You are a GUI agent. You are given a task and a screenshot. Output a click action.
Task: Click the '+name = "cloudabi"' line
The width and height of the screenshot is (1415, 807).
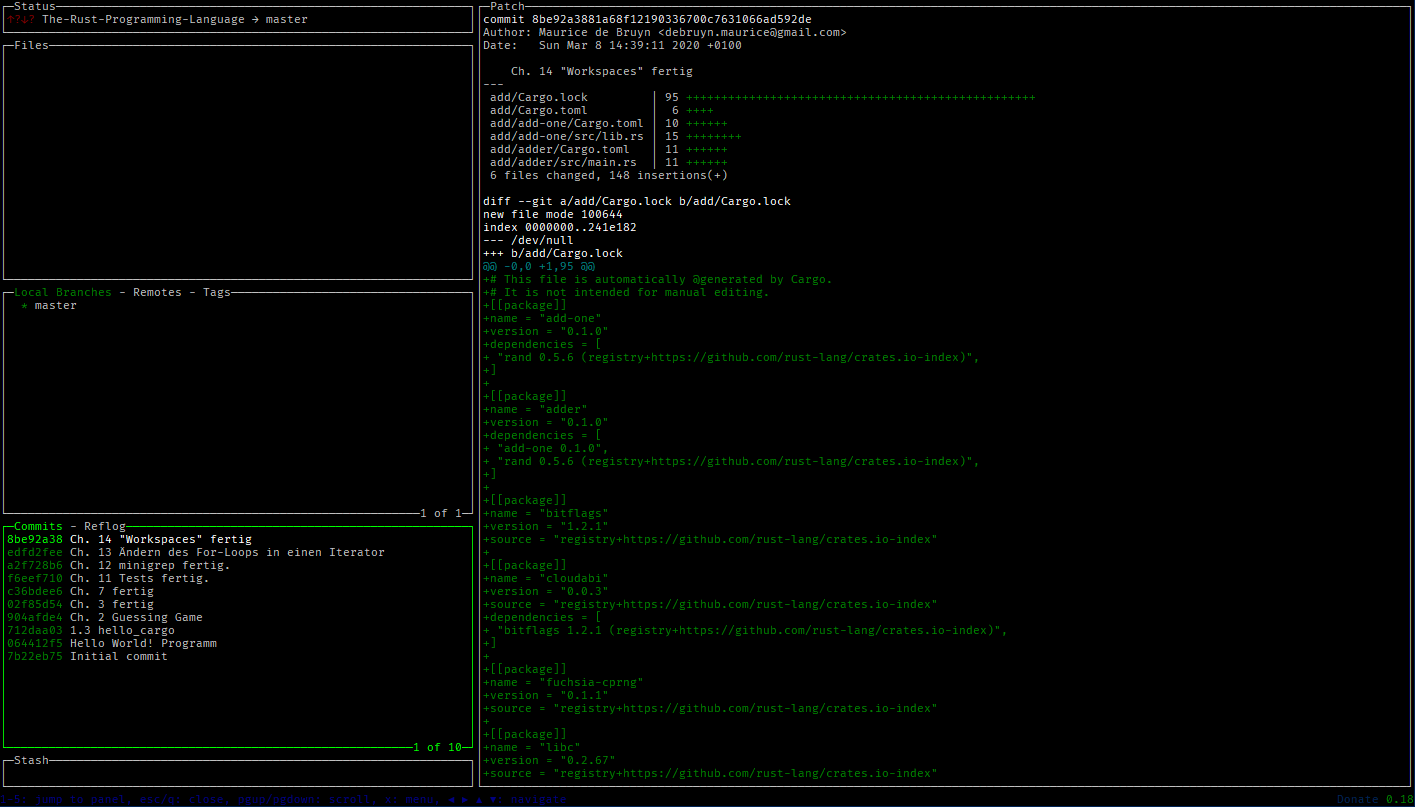click(x=546, y=578)
